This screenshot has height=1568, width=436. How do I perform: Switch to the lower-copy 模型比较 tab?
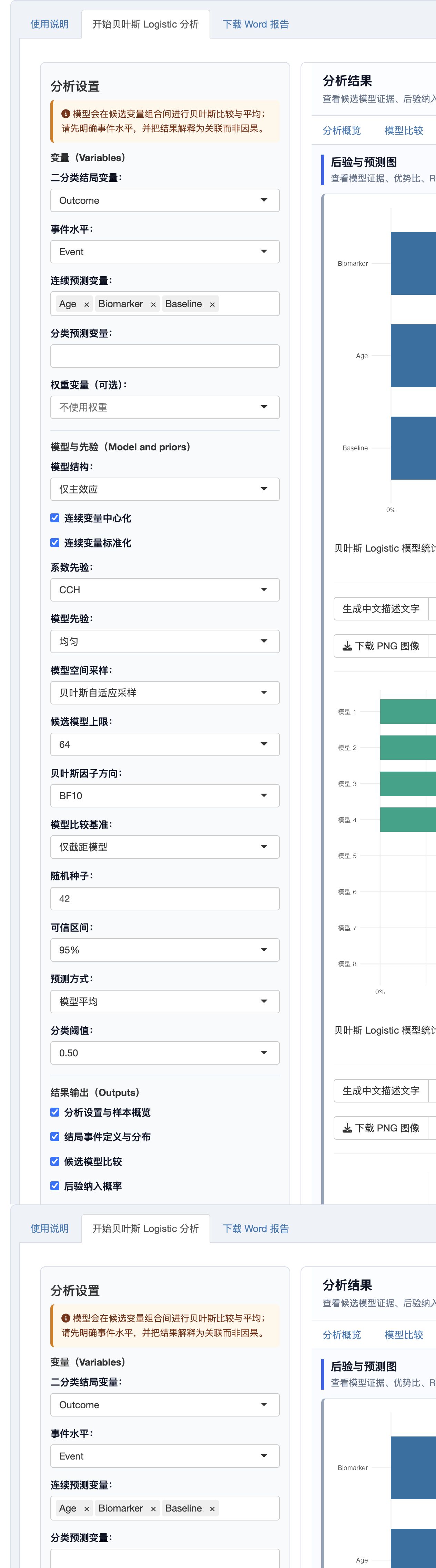[x=404, y=1334]
